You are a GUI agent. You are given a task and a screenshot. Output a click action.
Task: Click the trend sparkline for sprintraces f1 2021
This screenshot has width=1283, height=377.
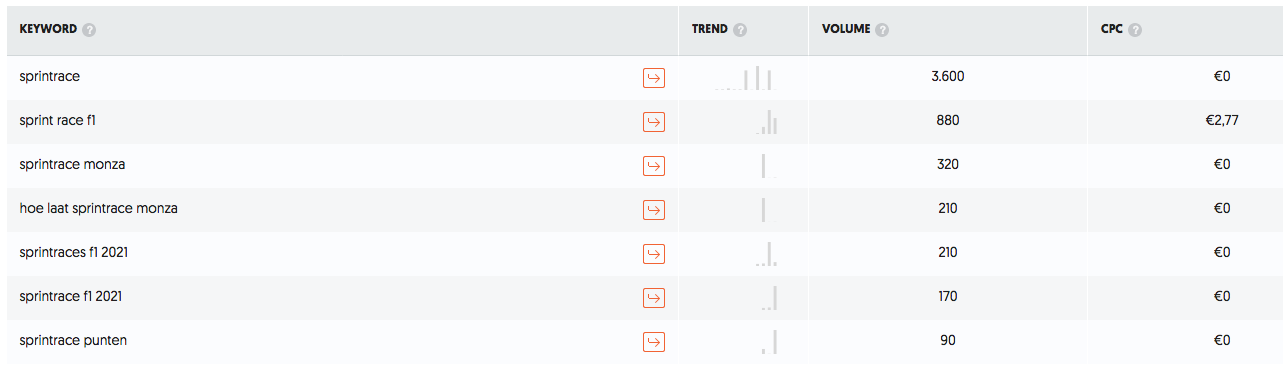[x=766, y=253]
